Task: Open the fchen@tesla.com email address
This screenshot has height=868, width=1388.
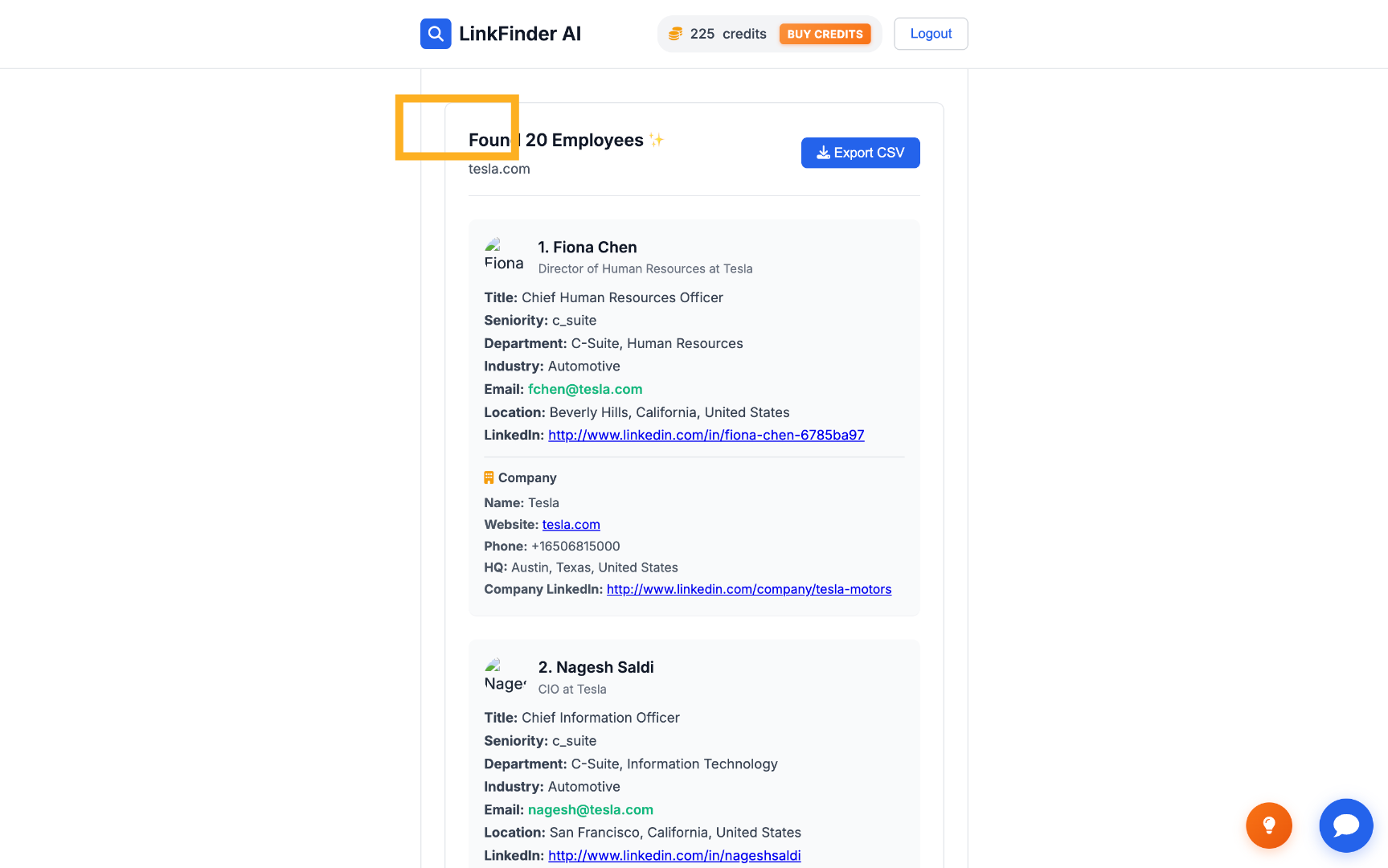Action: coord(585,389)
